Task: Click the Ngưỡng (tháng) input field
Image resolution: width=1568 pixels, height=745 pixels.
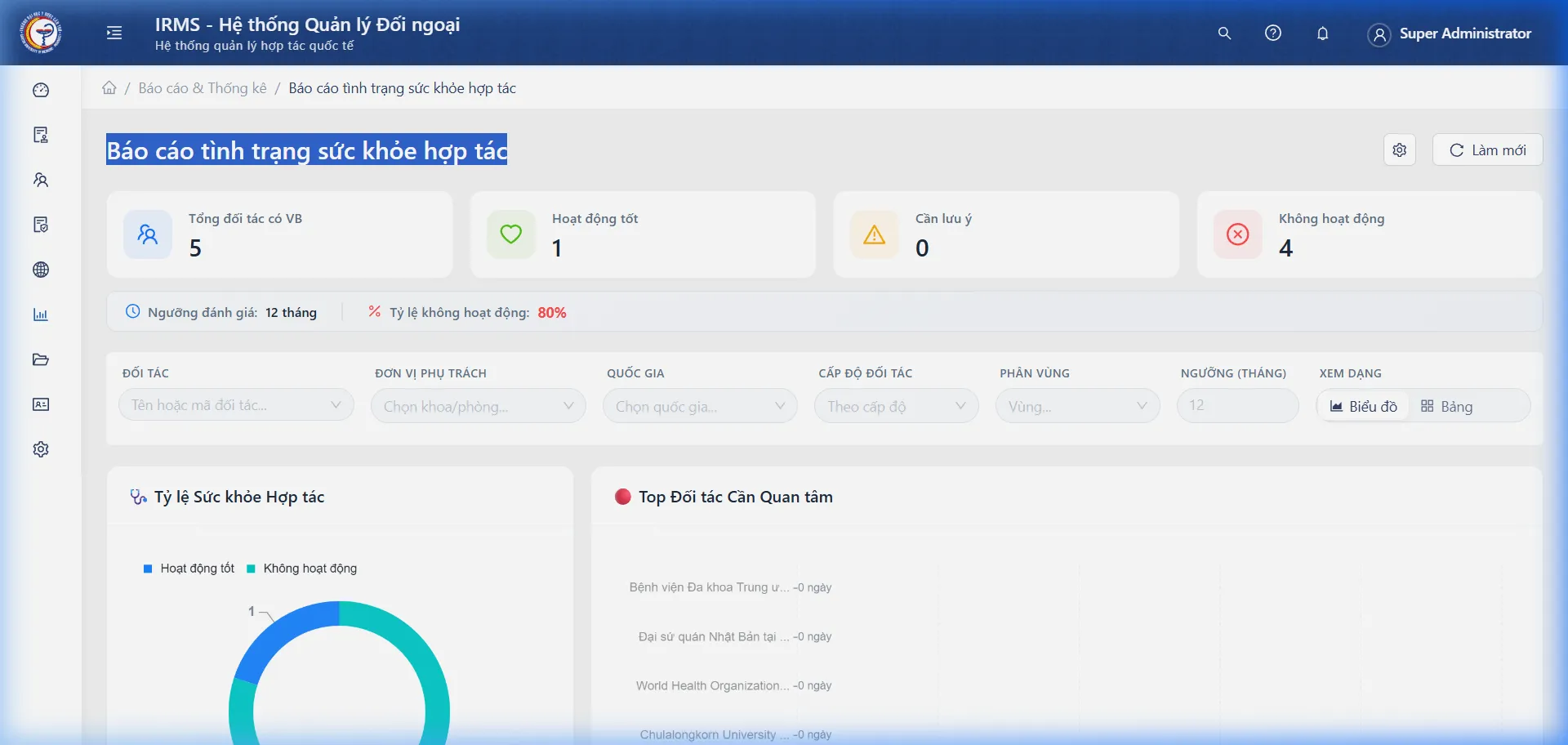Action: tap(1236, 406)
